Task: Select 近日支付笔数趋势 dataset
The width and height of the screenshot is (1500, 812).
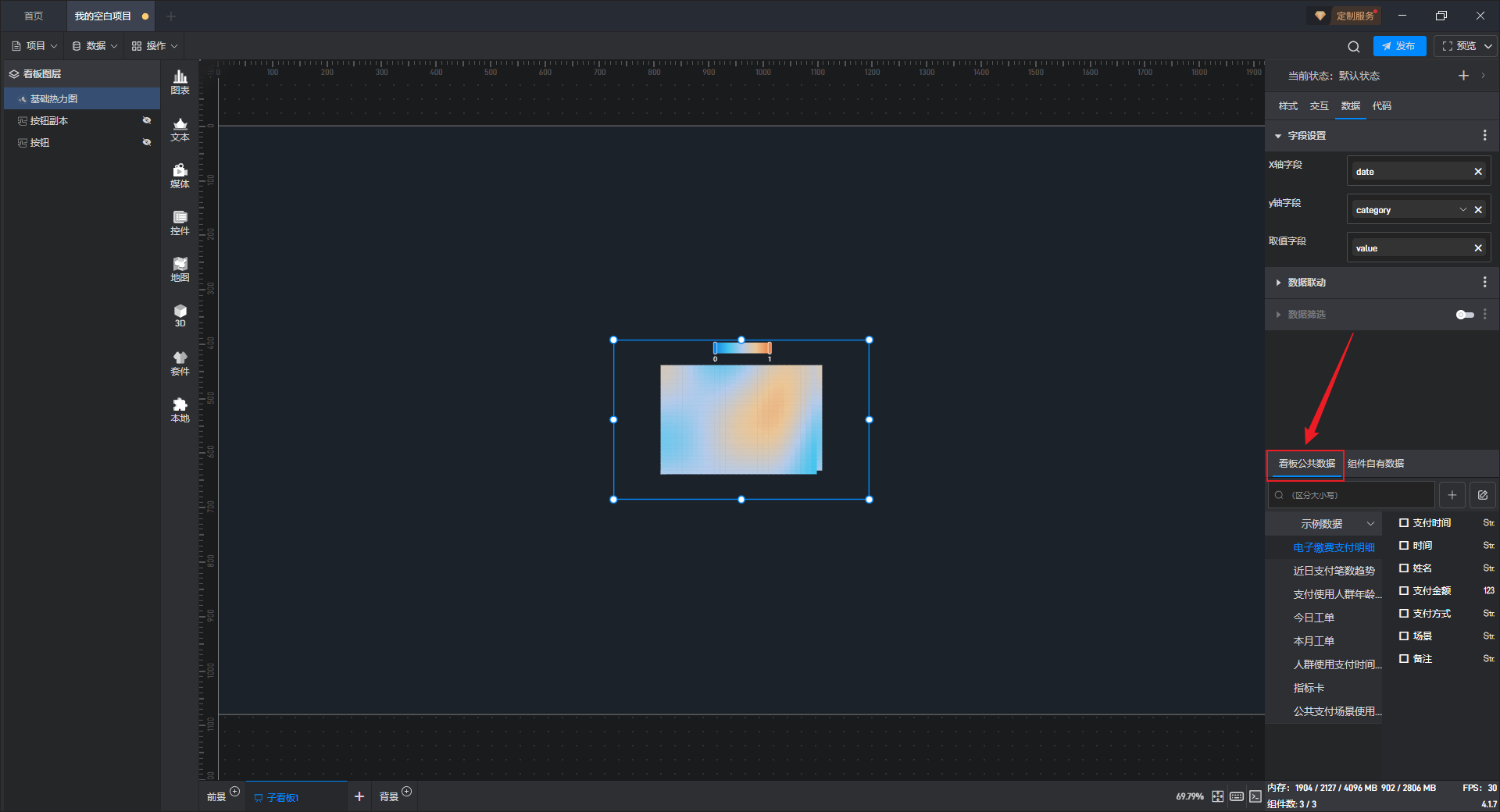Action: click(x=1333, y=571)
